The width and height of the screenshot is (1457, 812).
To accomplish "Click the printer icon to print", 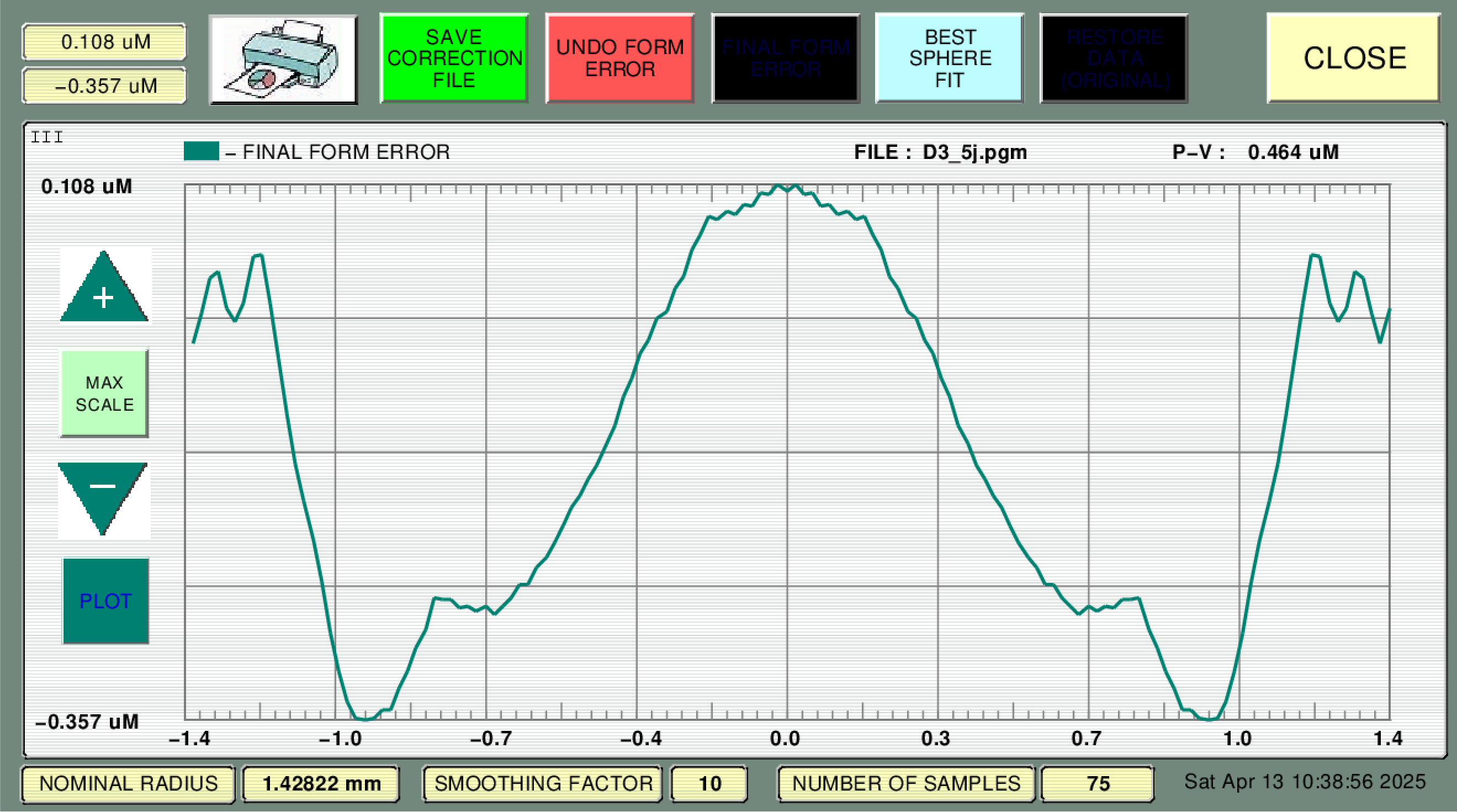I will point(283,60).
